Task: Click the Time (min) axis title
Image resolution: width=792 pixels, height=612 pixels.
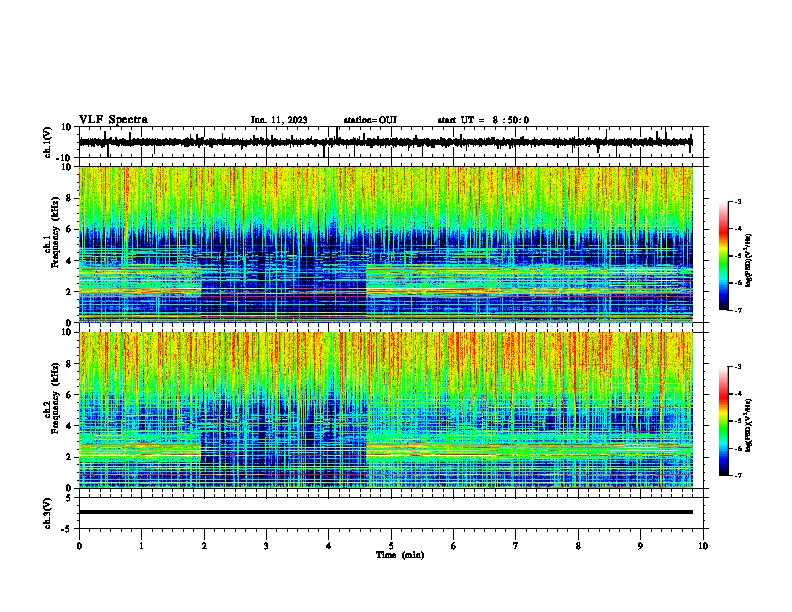Action: [x=400, y=555]
